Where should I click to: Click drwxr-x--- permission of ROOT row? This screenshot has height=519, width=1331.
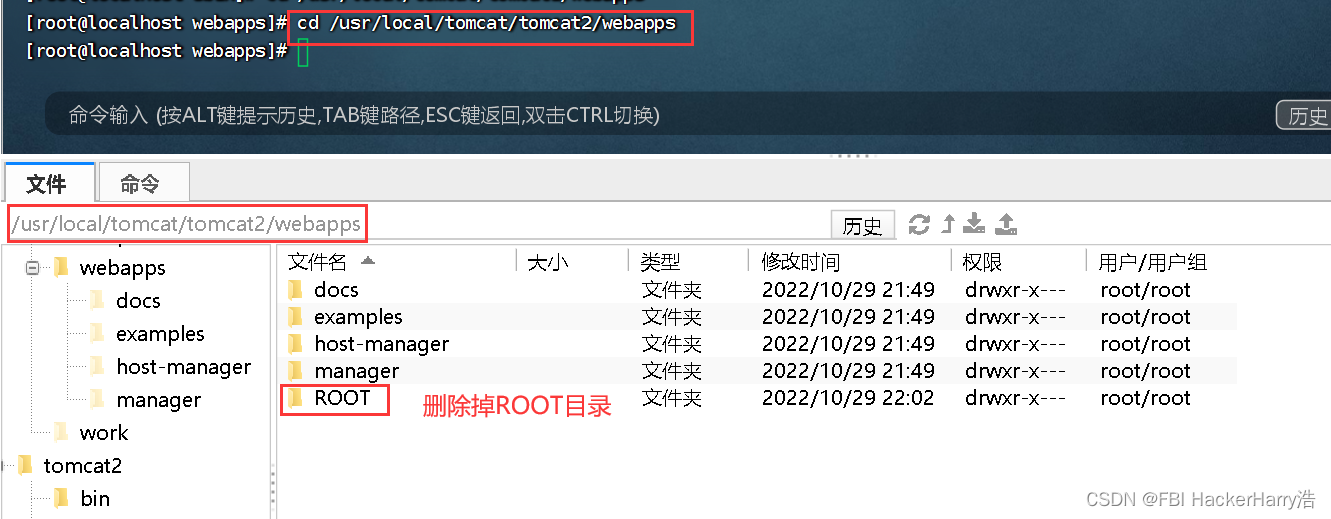tap(1015, 398)
